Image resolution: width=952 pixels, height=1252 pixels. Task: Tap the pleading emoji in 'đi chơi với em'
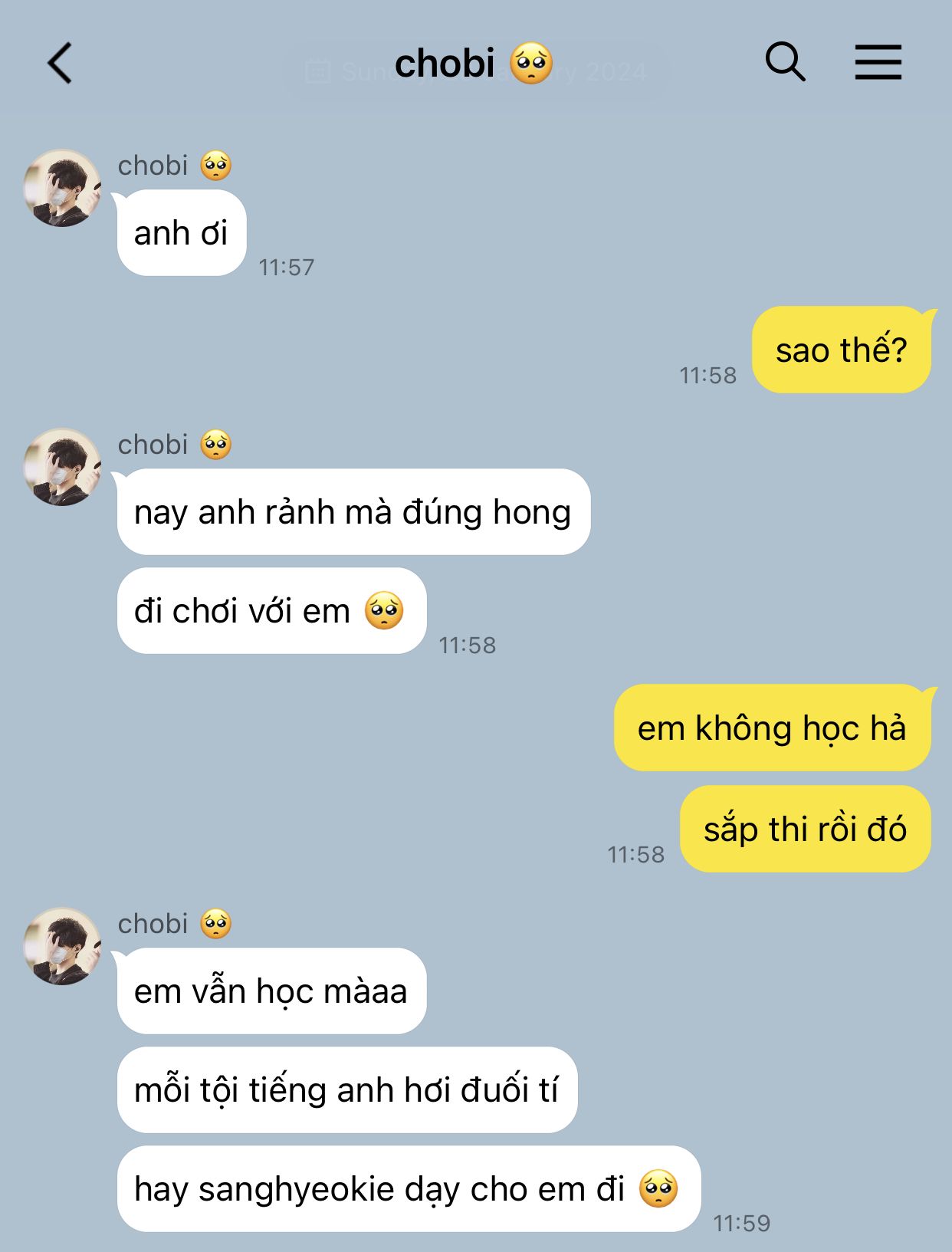pos(384,611)
